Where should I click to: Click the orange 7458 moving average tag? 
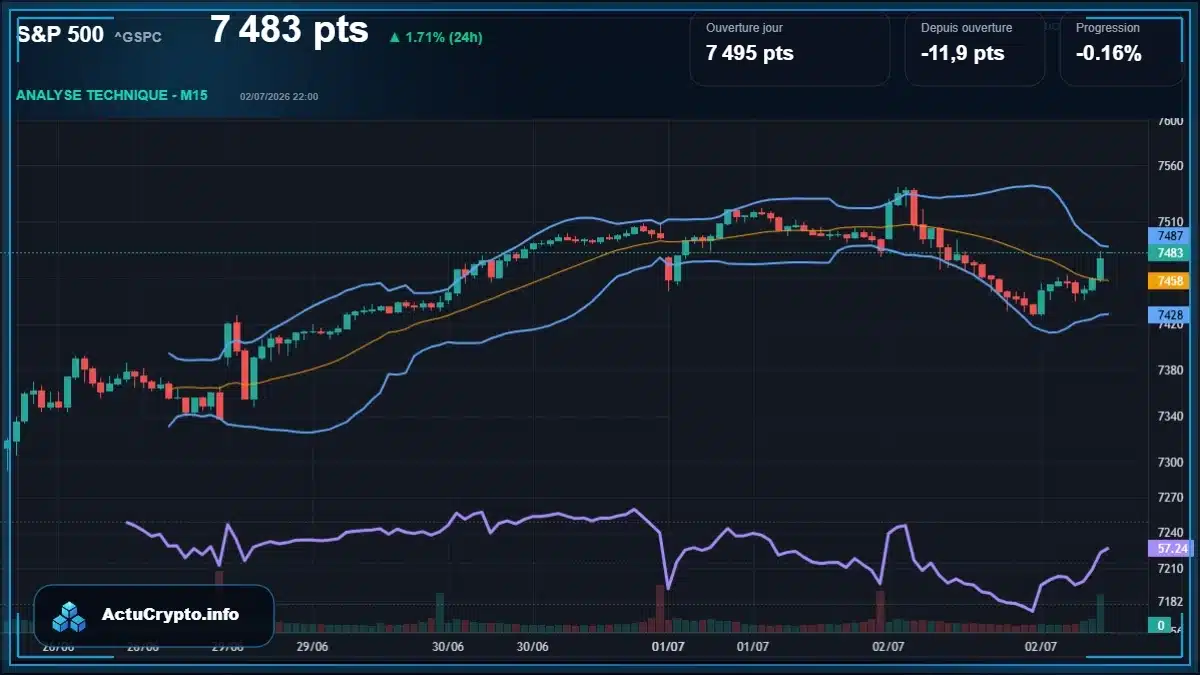(x=1169, y=282)
